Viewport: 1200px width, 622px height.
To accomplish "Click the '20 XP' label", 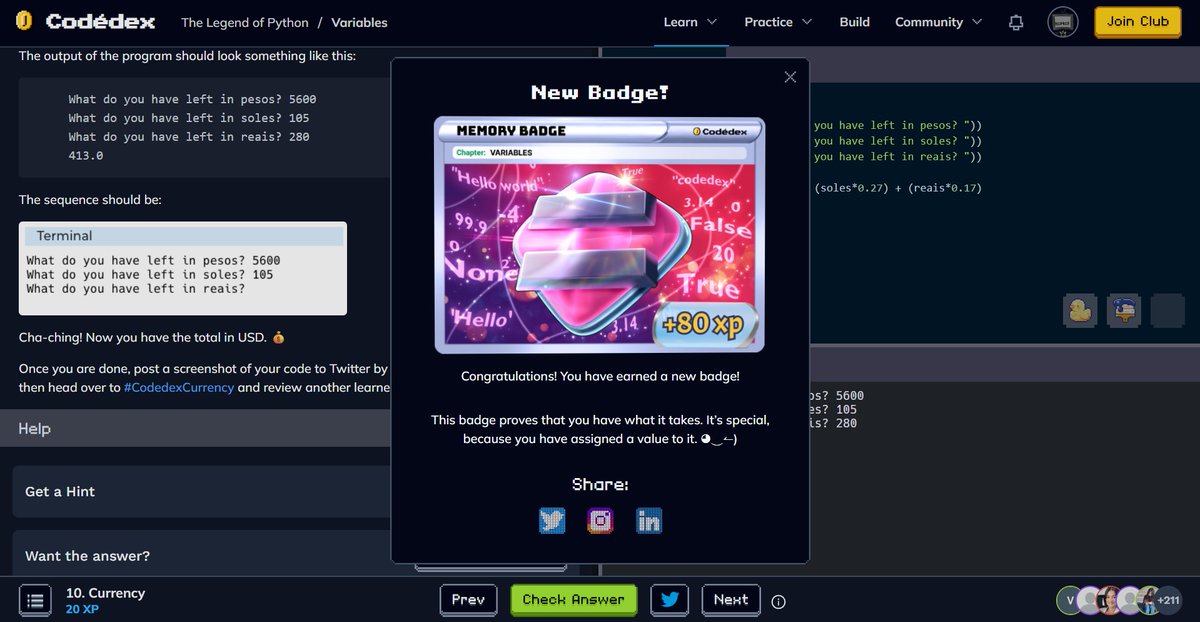I will click(82, 609).
